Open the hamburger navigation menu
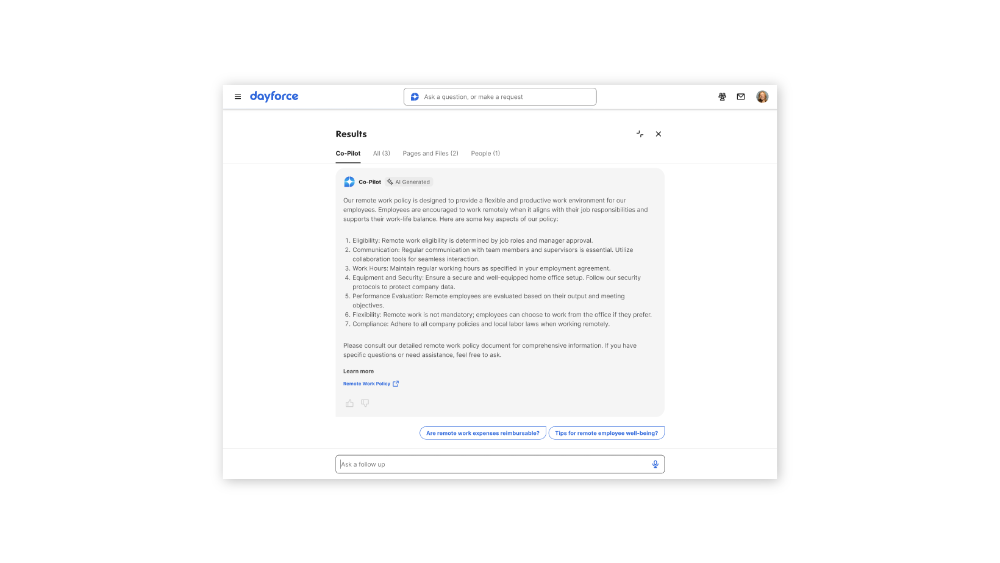 click(238, 97)
